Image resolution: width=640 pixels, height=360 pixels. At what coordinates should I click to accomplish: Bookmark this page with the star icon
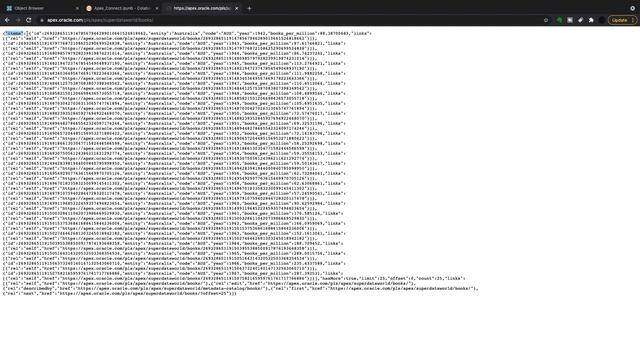pos(546,20)
